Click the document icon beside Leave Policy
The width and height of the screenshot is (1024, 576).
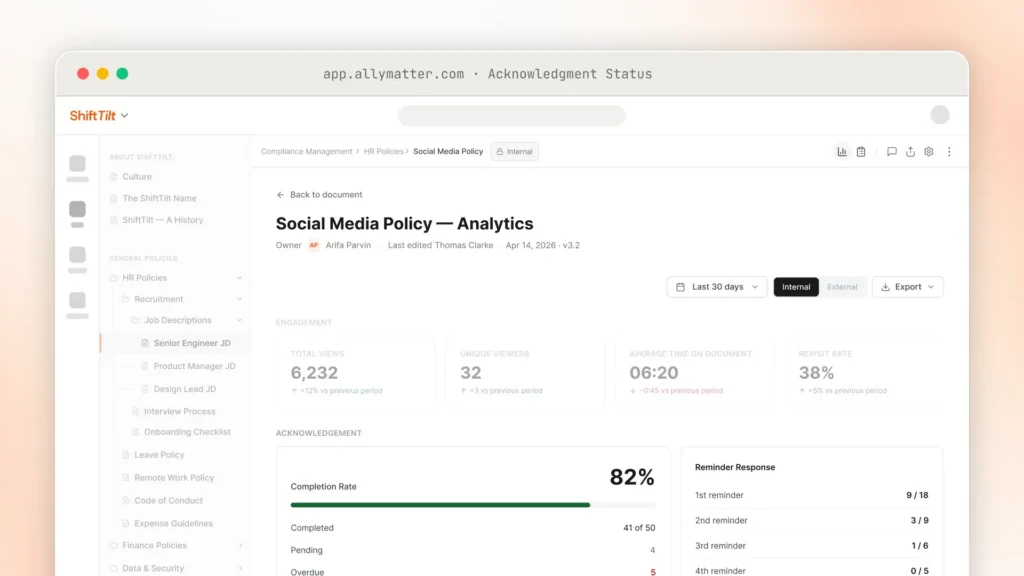click(x=125, y=455)
